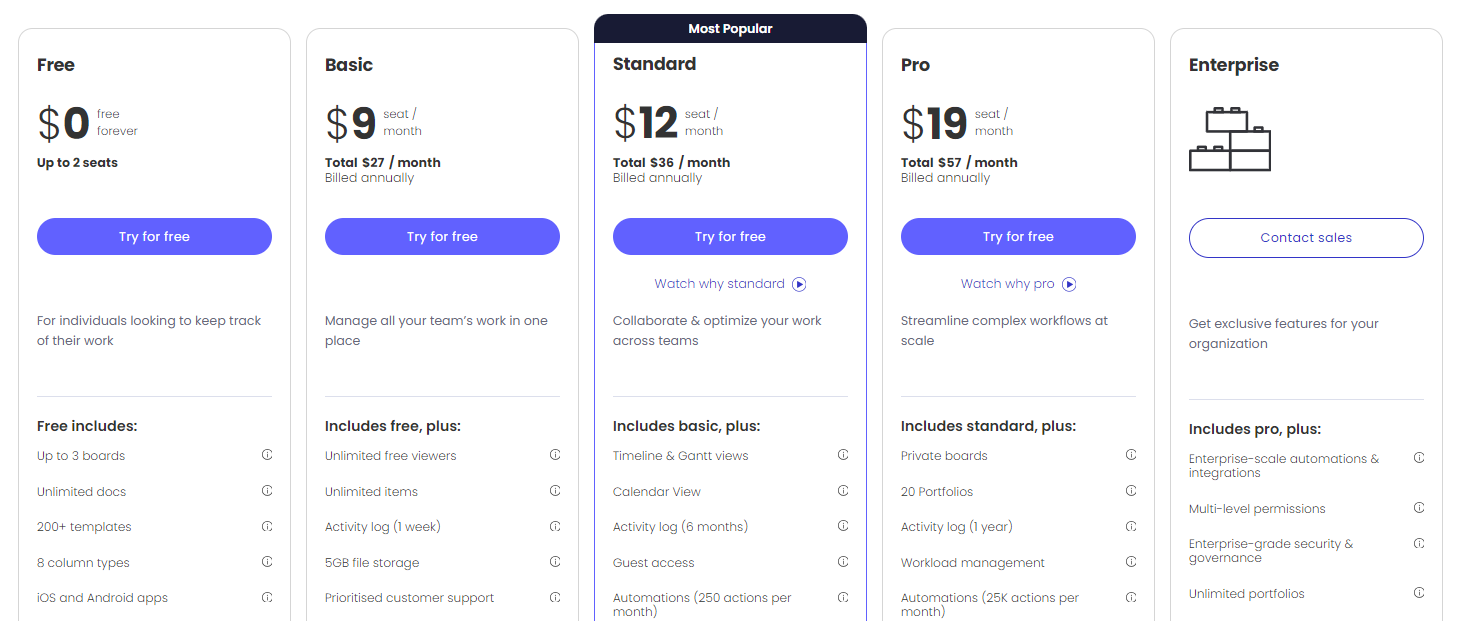Play the Watch why standard video

pyautogui.click(x=730, y=284)
